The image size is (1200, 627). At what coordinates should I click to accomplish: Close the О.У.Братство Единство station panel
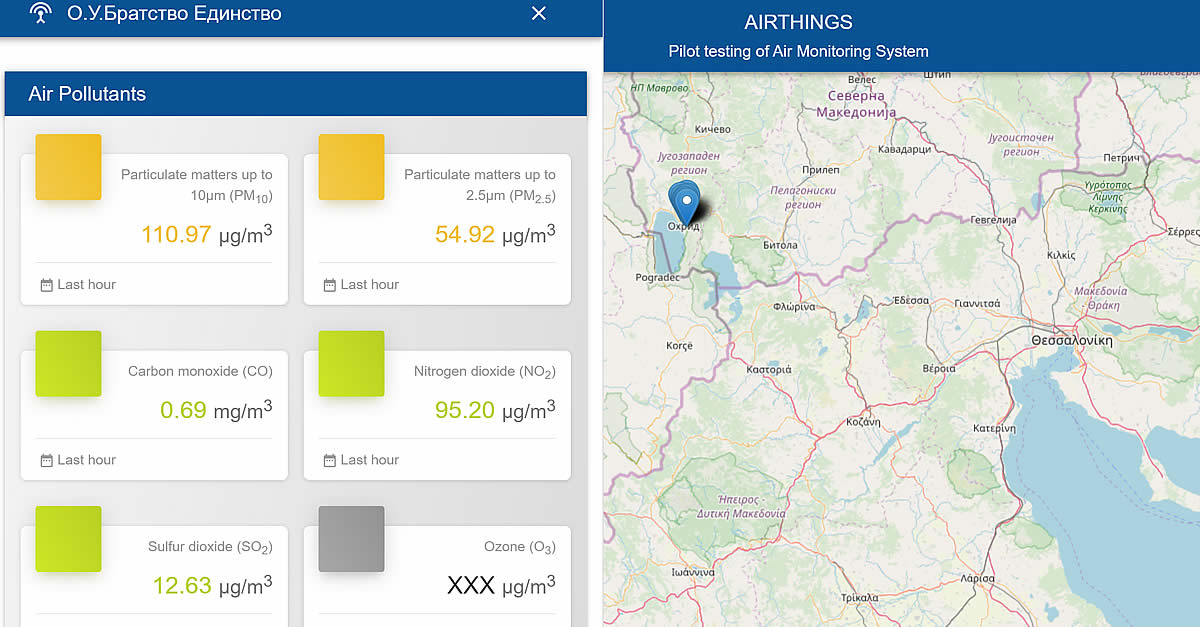(x=538, y=13)
